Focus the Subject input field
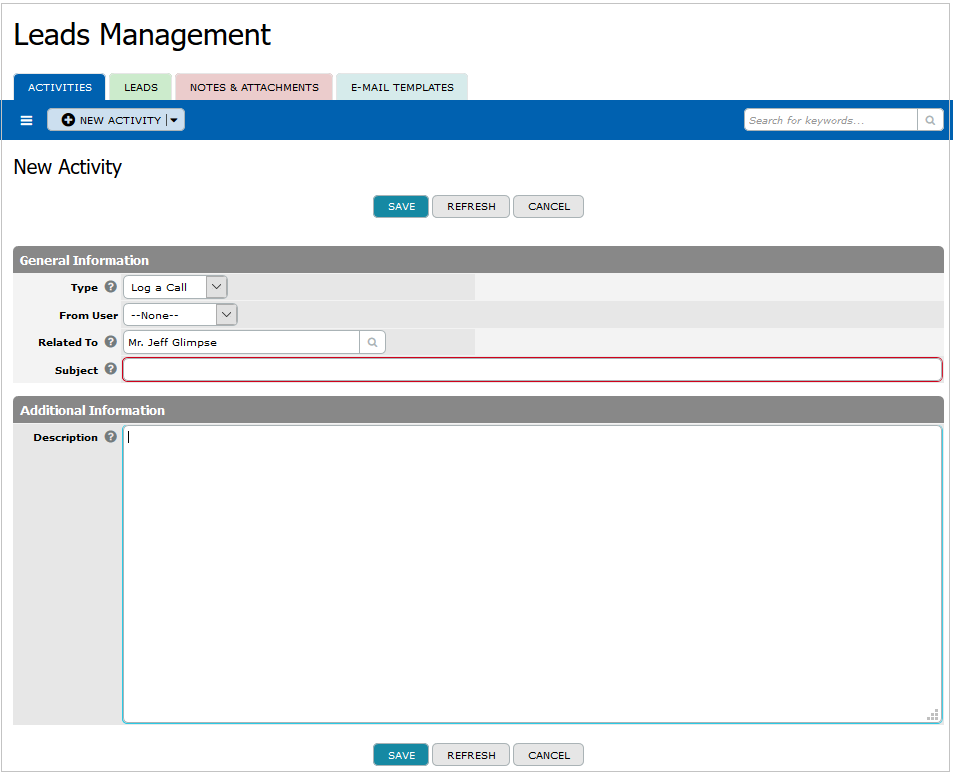 click(532, 370)
